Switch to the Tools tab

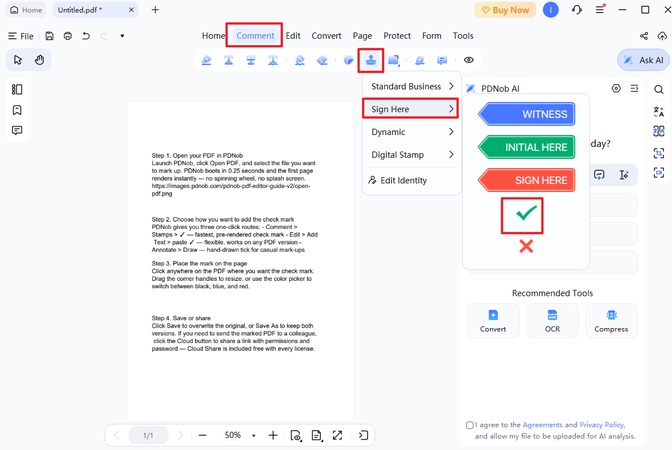pyautogui.click(x=463, y=36)
